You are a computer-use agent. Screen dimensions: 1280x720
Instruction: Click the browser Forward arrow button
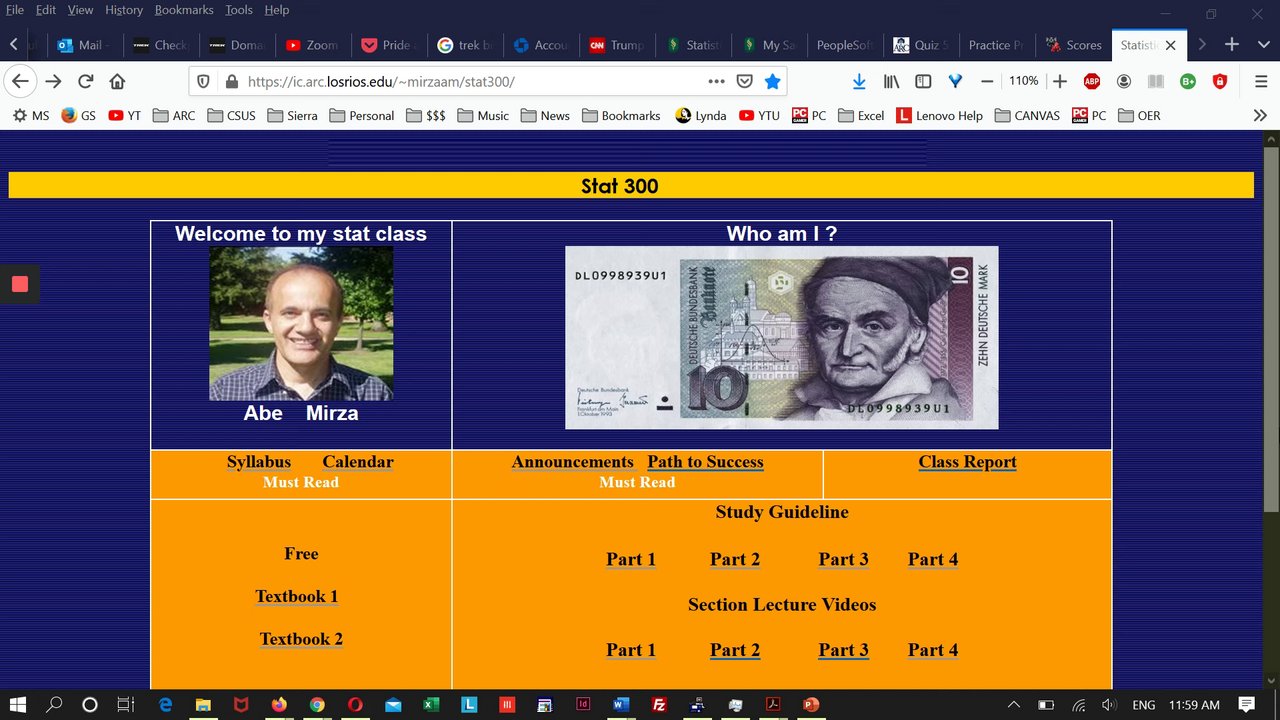(53, 81)
